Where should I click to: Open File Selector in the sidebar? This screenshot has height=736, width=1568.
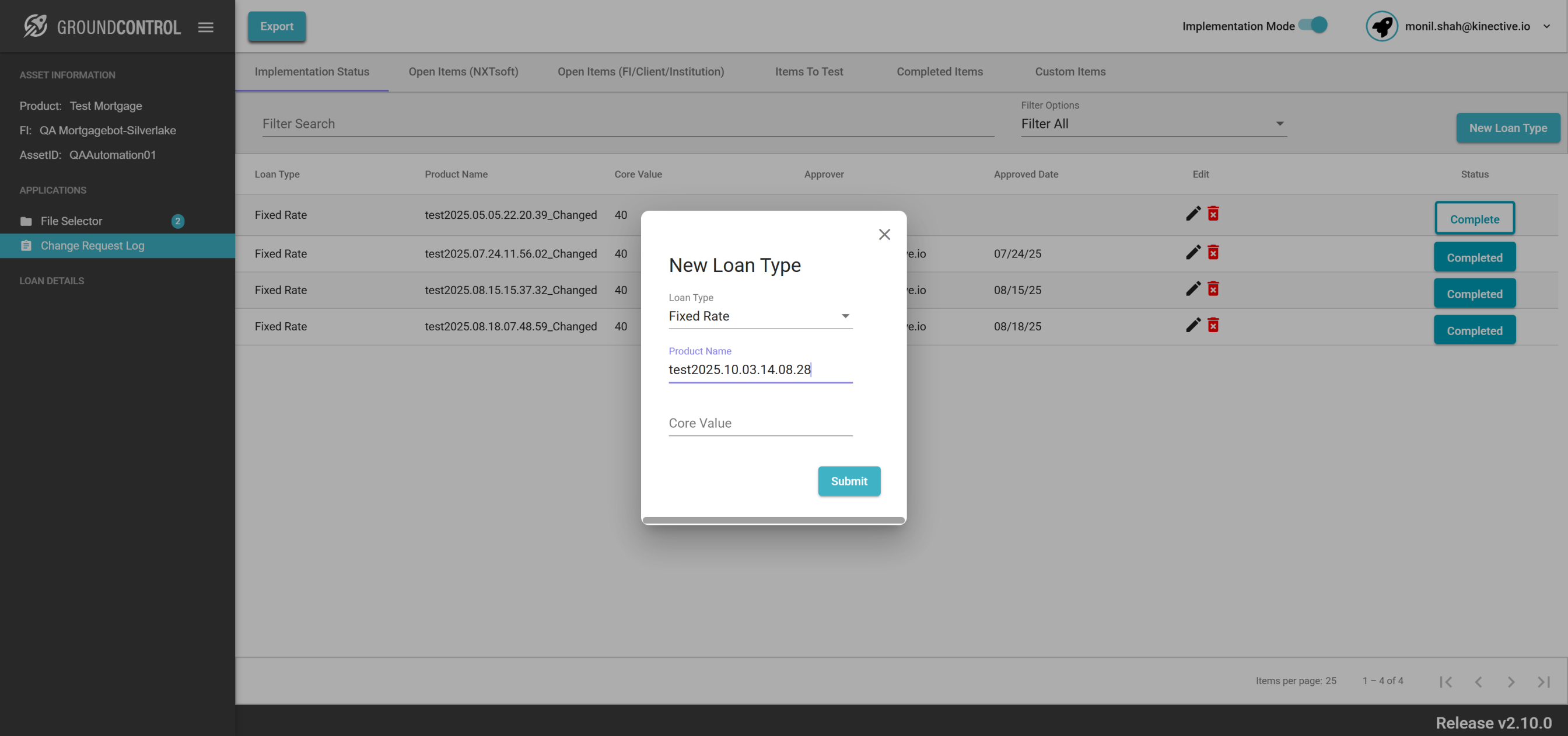(71, 221)
